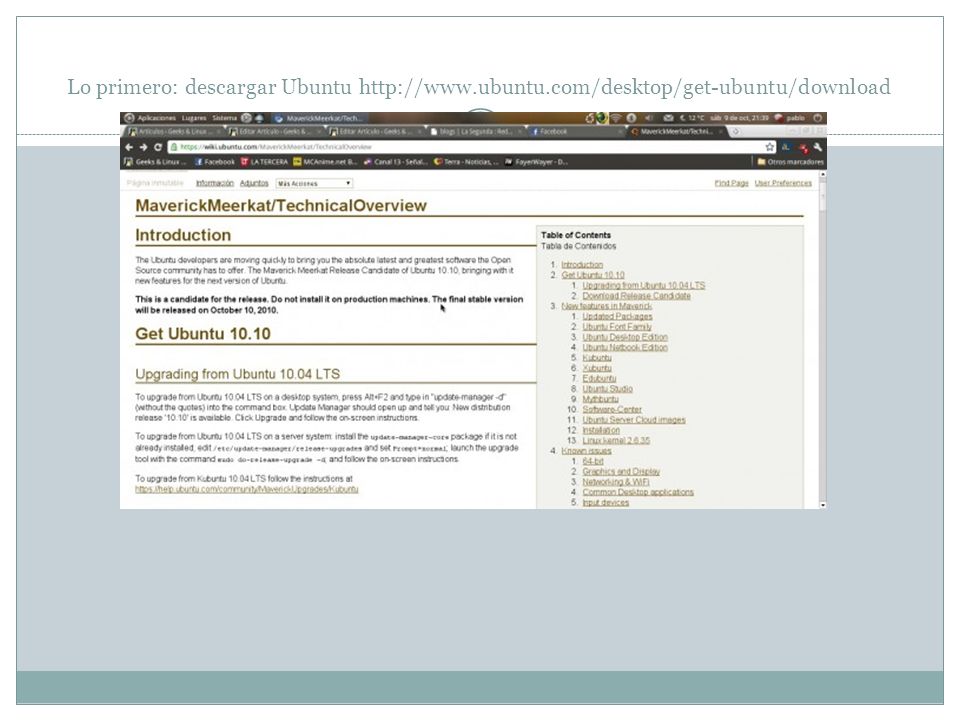This screenshot has width=960, height=720.
Task: Open the Terra - Noticias bookmark
Action: (467, 162)
